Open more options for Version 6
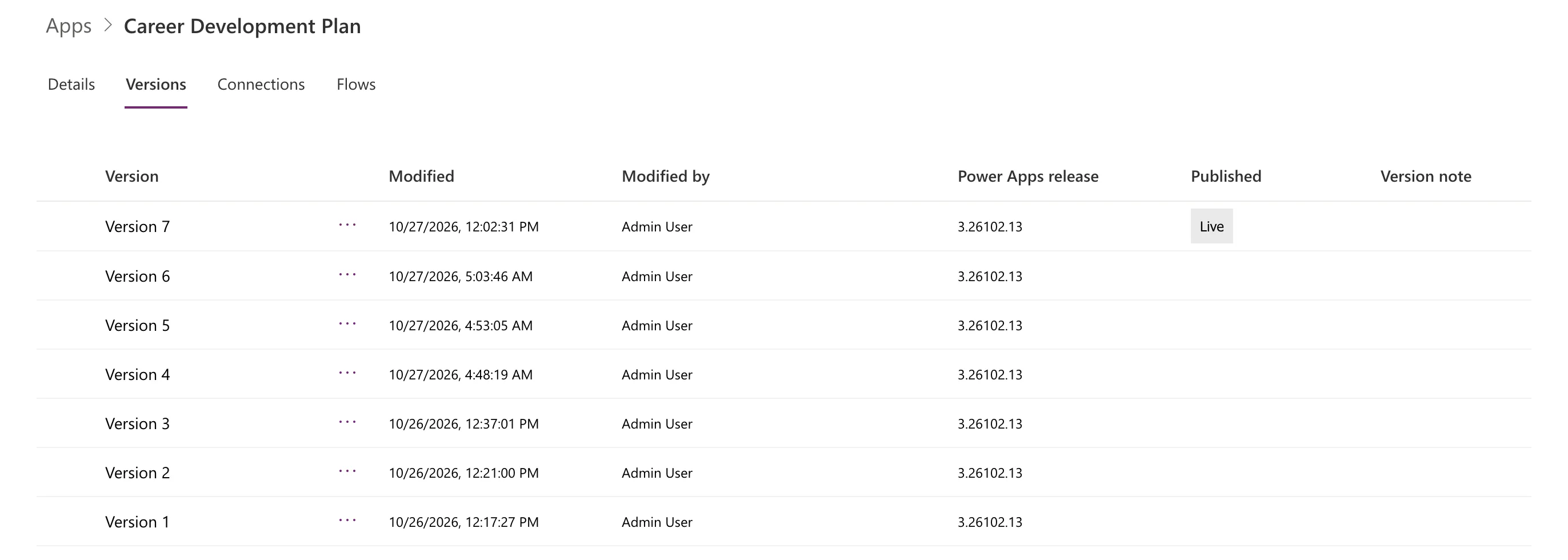The width and height of the screenshot is (1568, 560). [347, 275]
